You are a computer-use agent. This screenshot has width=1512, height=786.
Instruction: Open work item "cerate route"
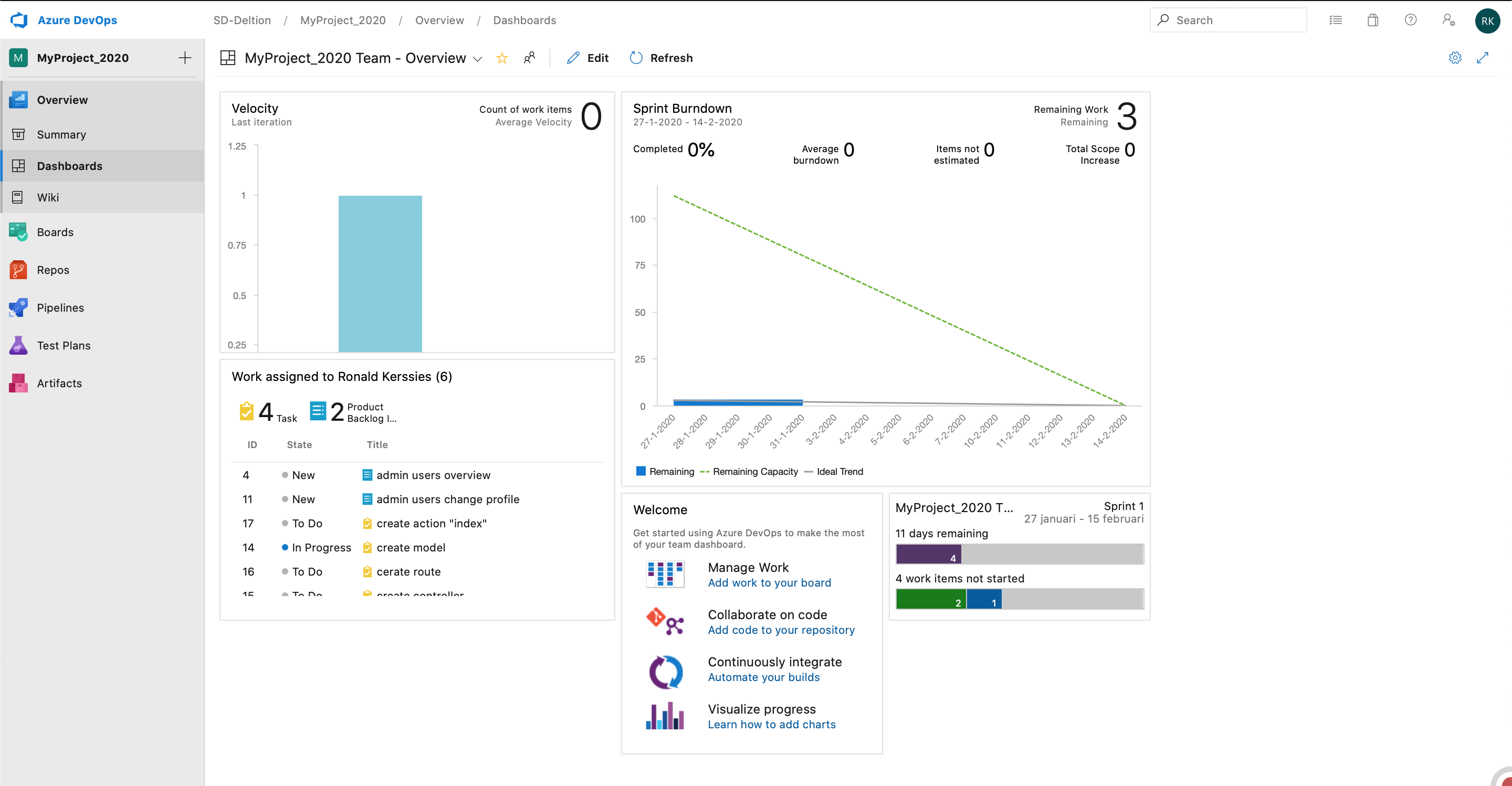[408, 571]
